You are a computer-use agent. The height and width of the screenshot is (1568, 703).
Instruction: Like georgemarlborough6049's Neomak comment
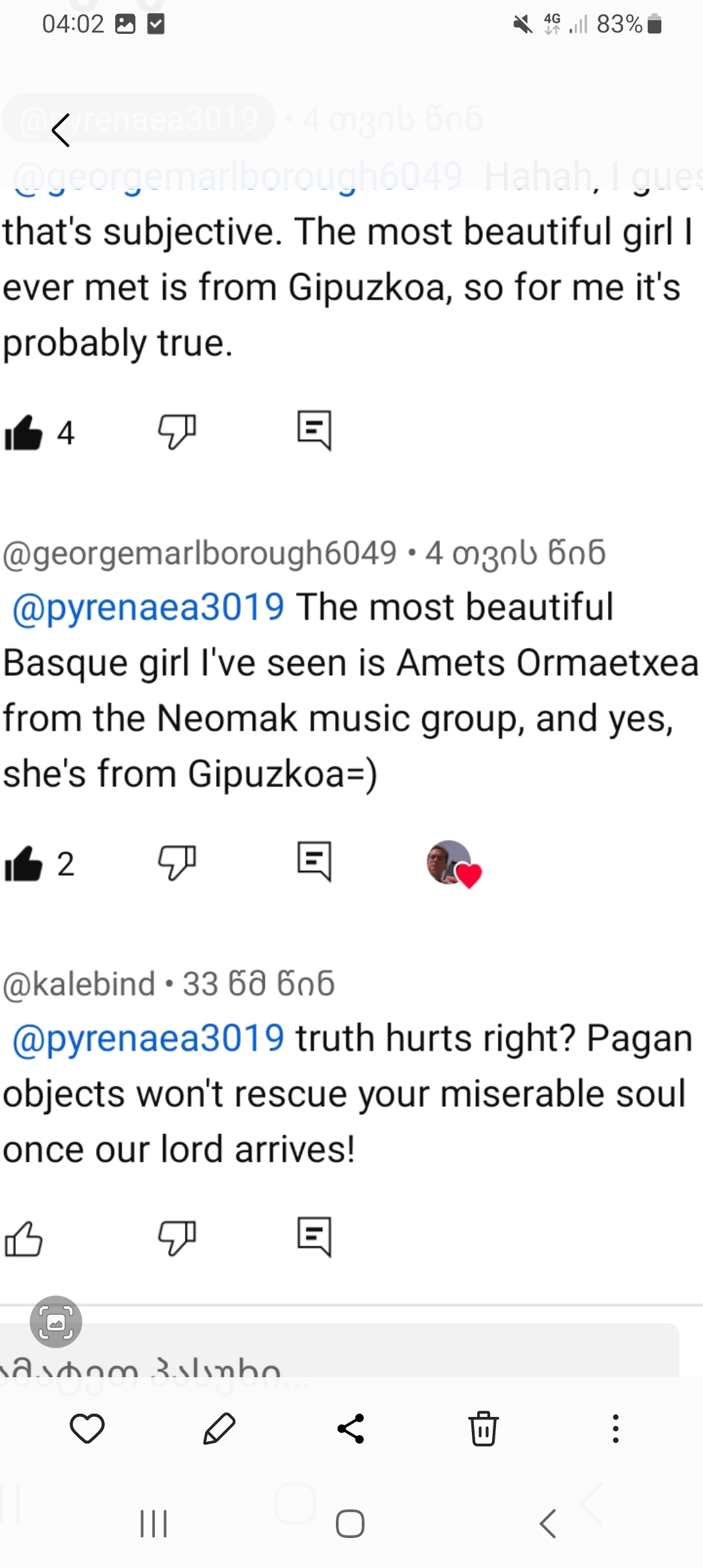23,863
